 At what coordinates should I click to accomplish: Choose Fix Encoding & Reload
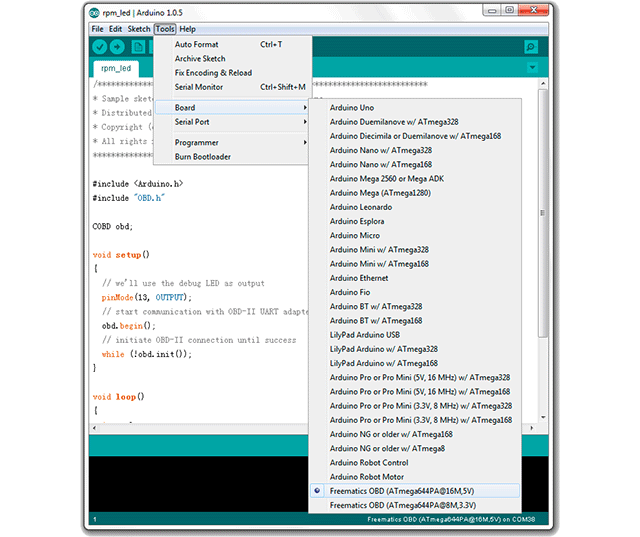pyautogui.click(x=231, y=73)
